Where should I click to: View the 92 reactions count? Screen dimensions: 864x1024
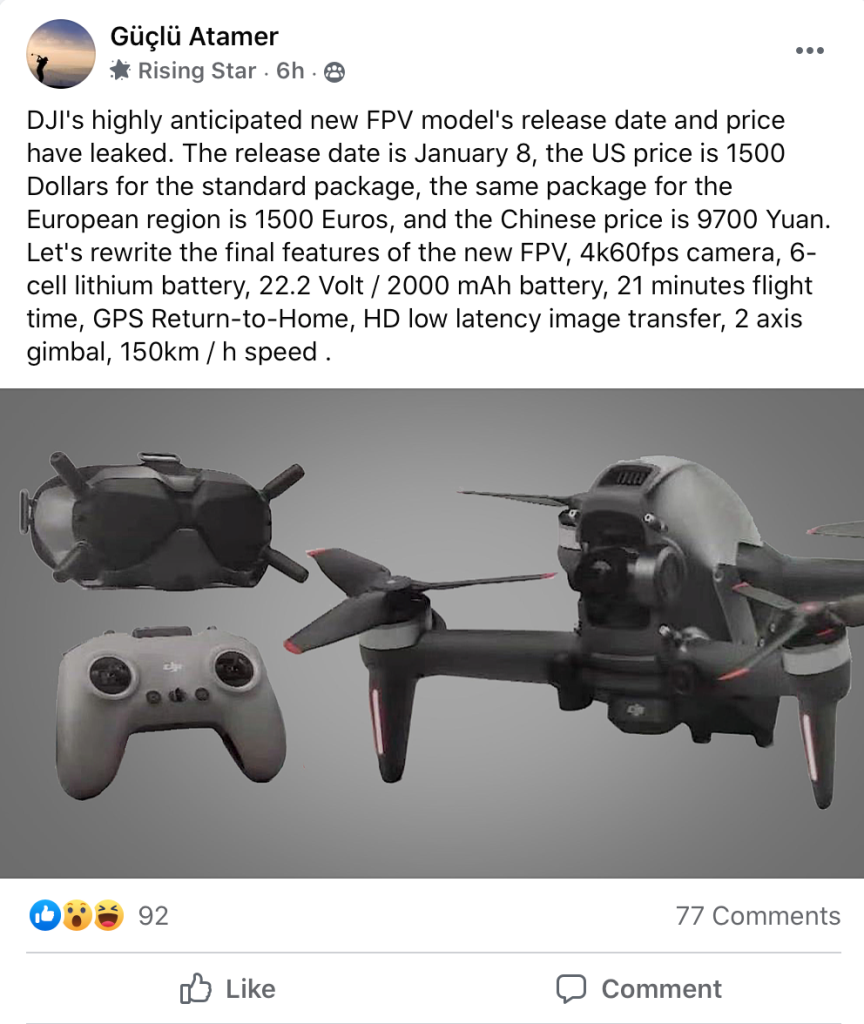153,916
